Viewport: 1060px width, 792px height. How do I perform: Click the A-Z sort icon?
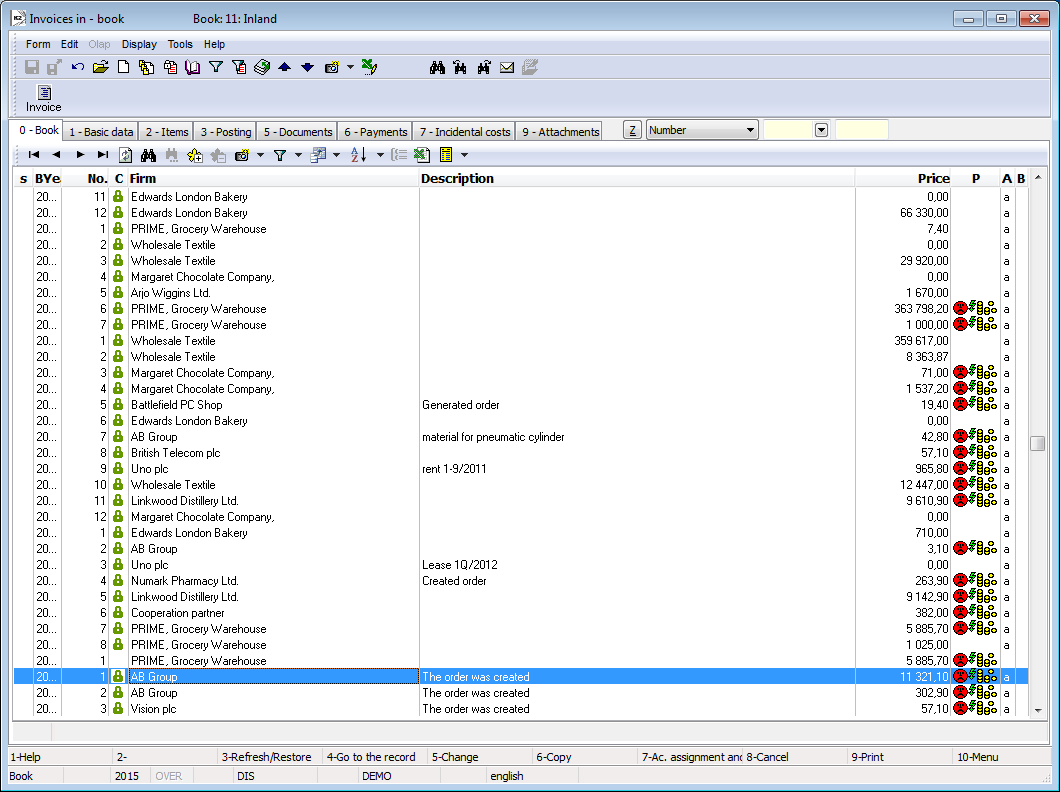[x=358, y=155]
